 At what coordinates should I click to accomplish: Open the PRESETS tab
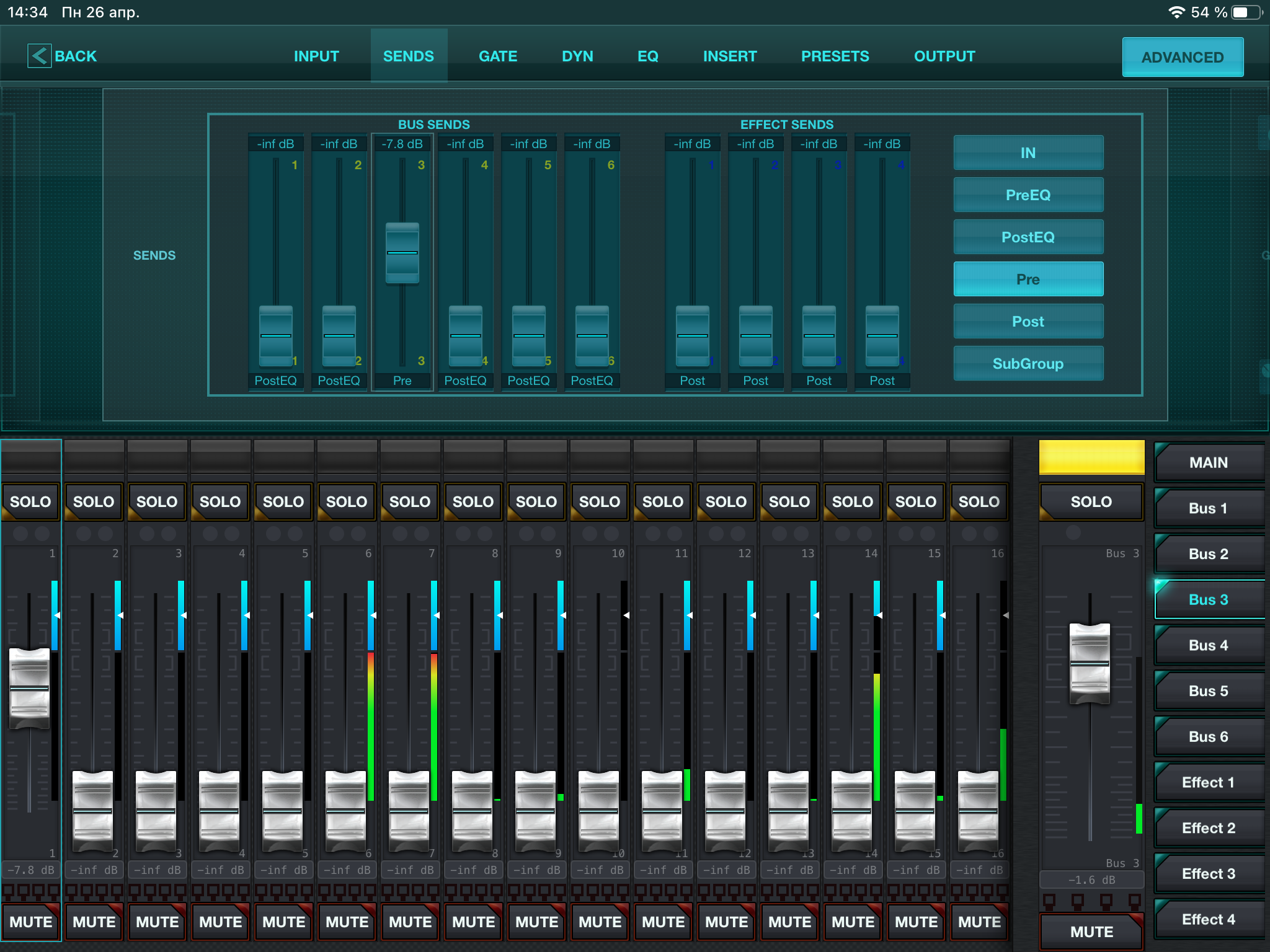click(835, 56)
